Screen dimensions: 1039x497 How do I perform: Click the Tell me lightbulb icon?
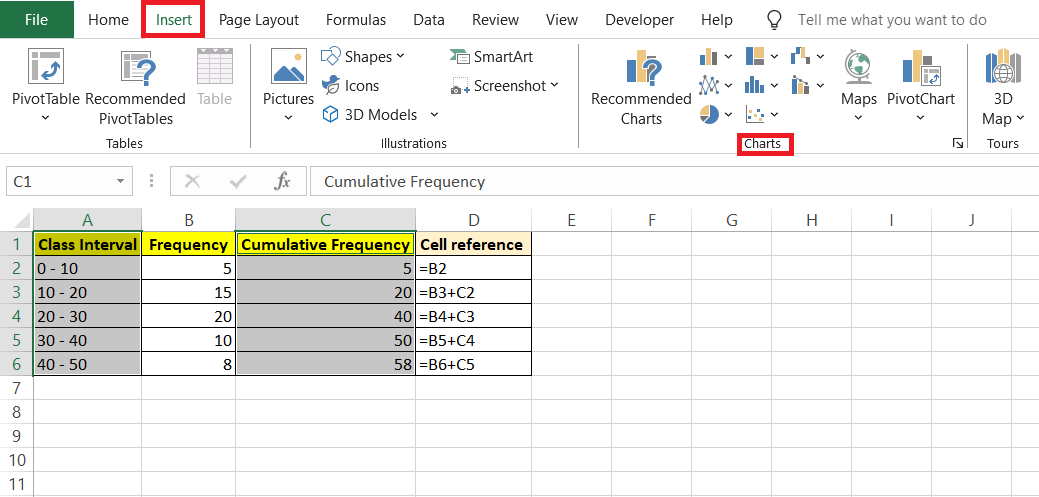(774, 20)
